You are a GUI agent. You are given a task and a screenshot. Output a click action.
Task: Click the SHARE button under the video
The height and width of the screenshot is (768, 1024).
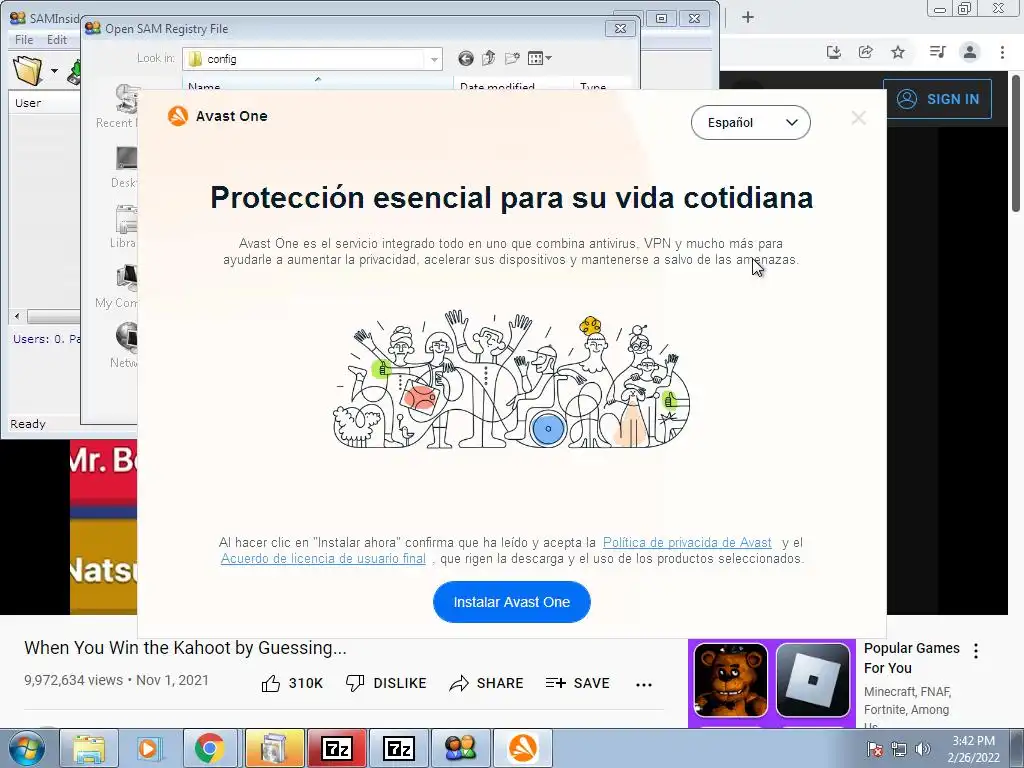(487, 683)
